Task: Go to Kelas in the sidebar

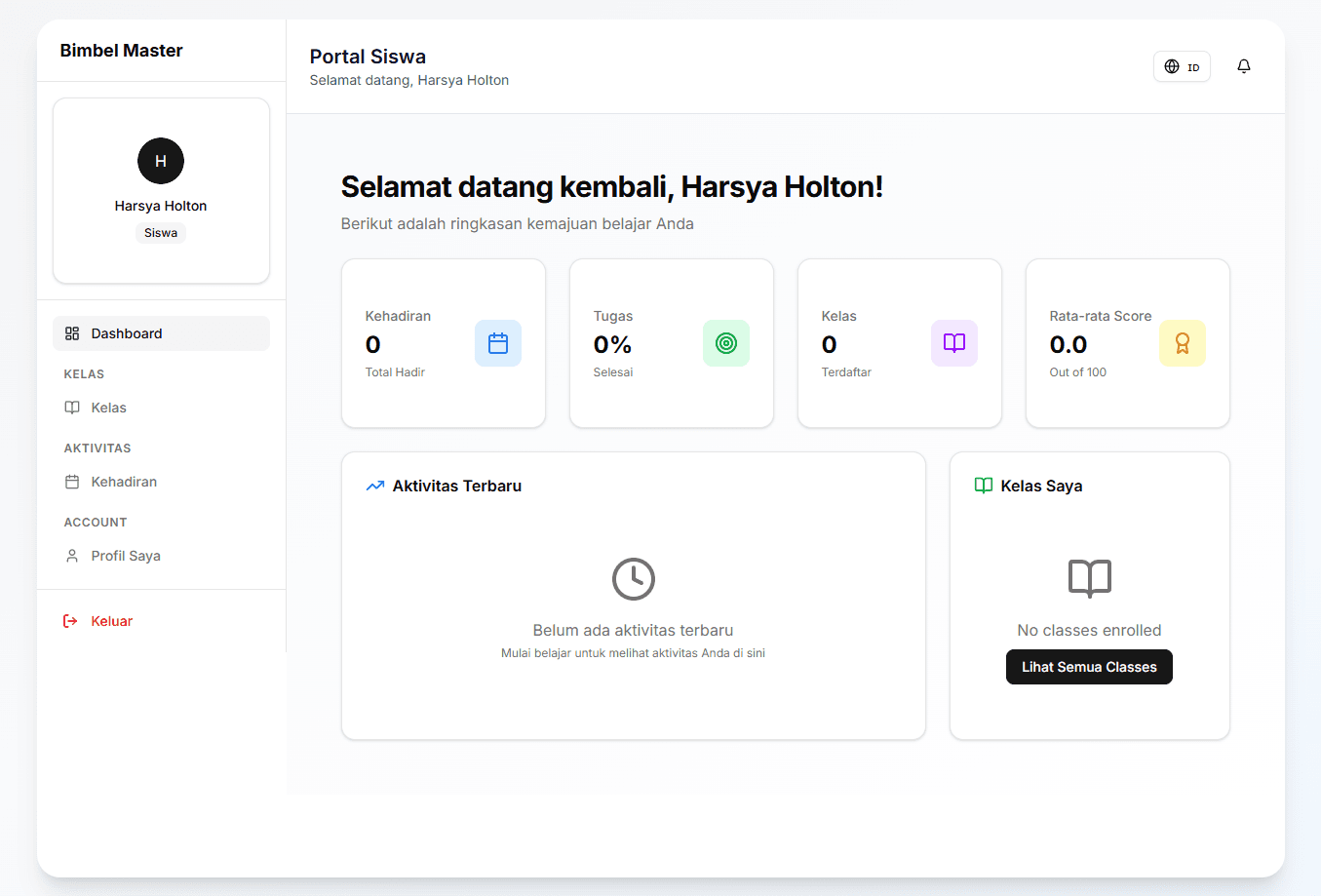Action: 108,408
